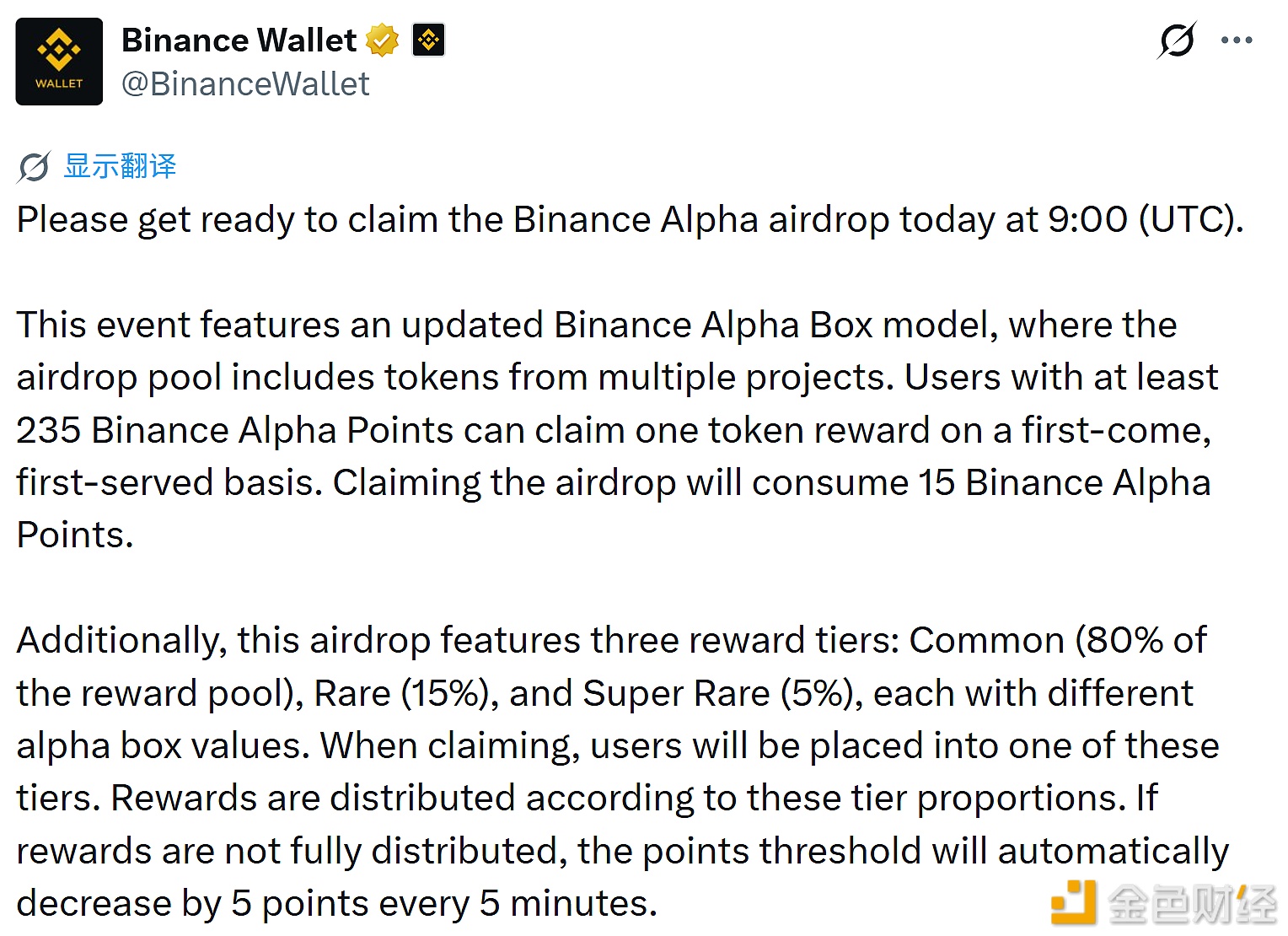The image size is (1288, 936).
Task: Click the 显示翻译 translate link
Action: 120,167
